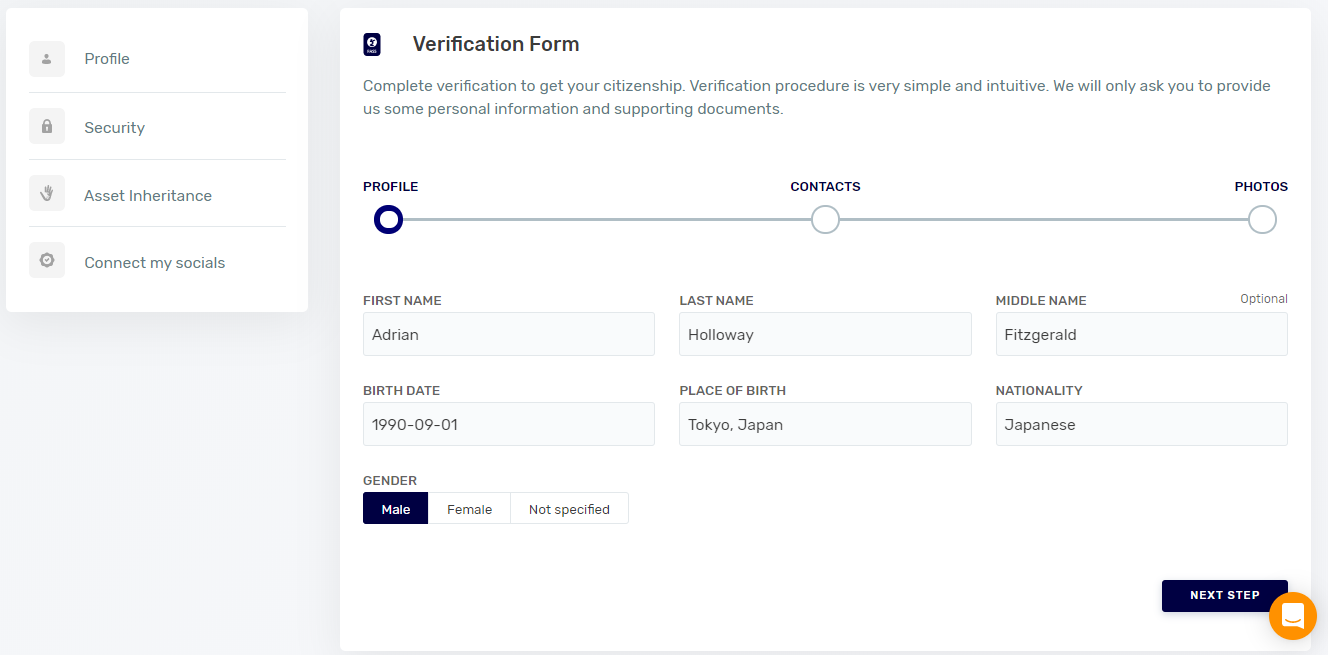Select the Profile step circle
The image size is (1328, 655).
[x=388, y=219]
